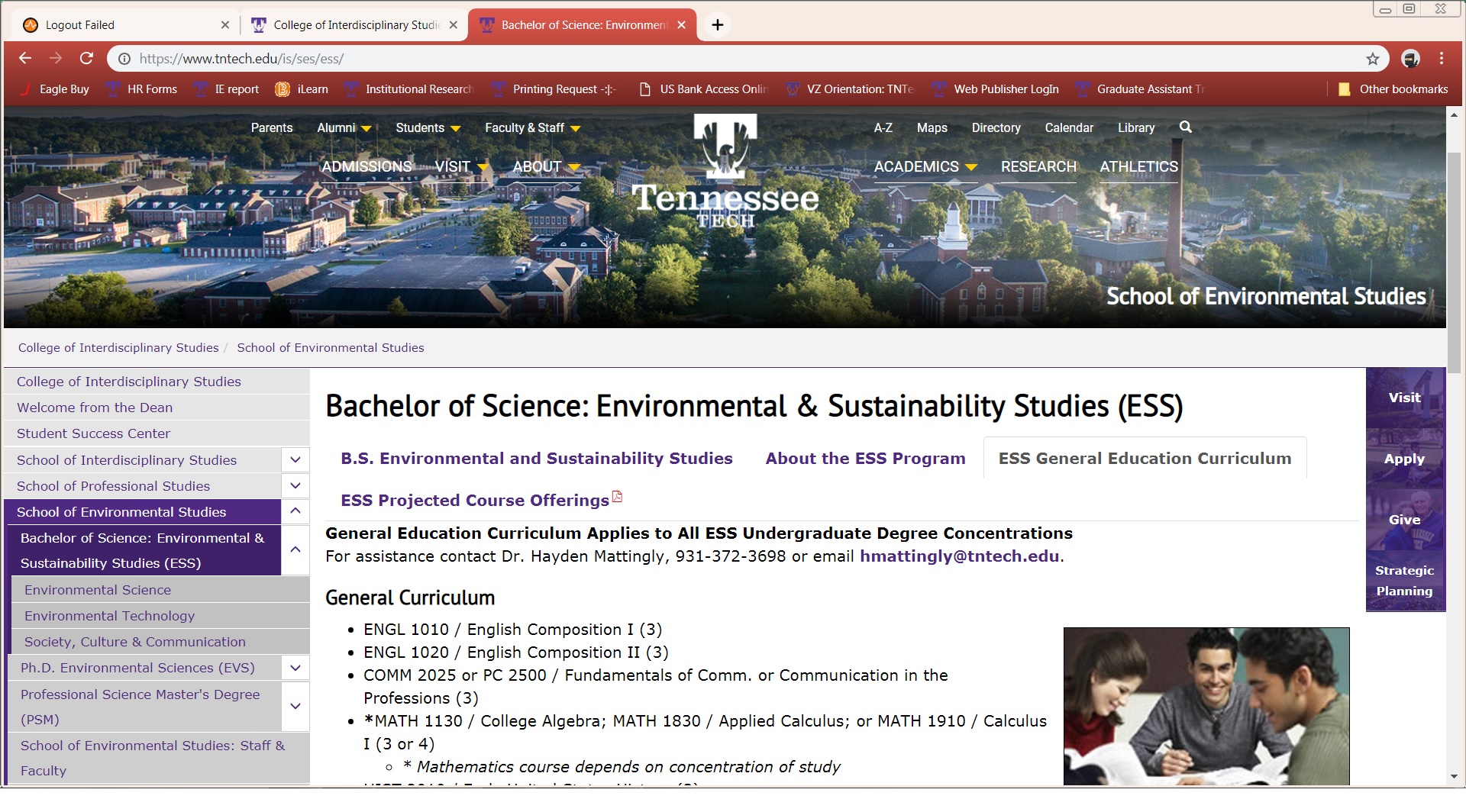1466x812 pixels.
Task: Click the browser back arrow icon
Action: point(25,59)
